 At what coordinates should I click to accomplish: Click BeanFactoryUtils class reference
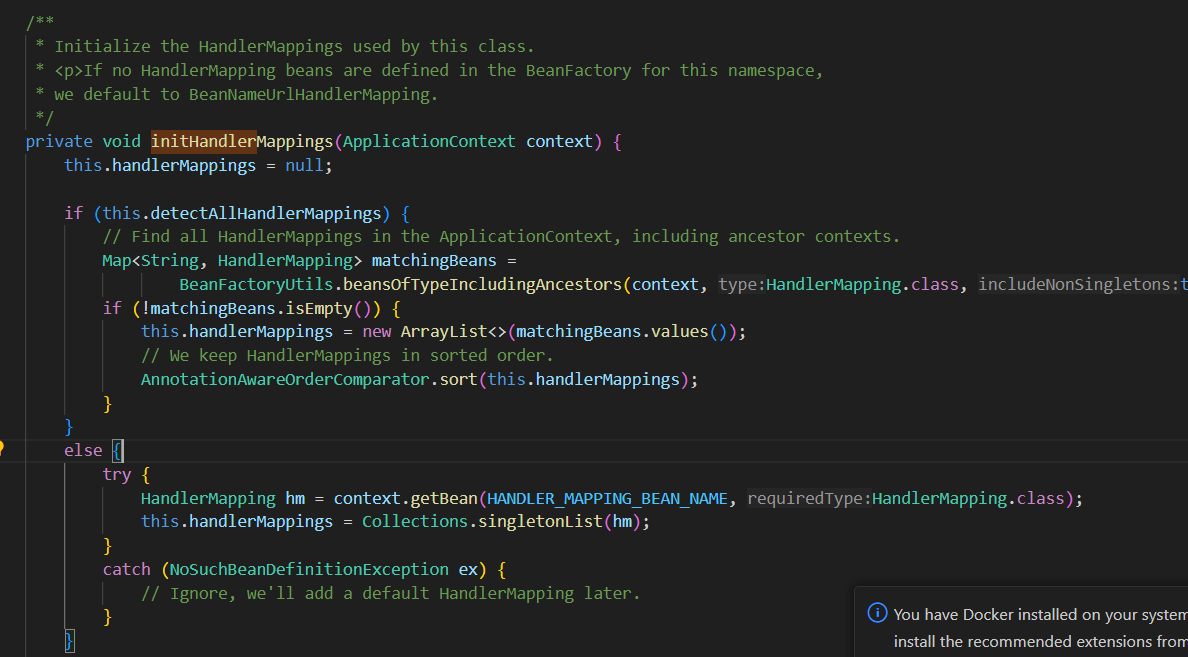click(x=257, y=284)
